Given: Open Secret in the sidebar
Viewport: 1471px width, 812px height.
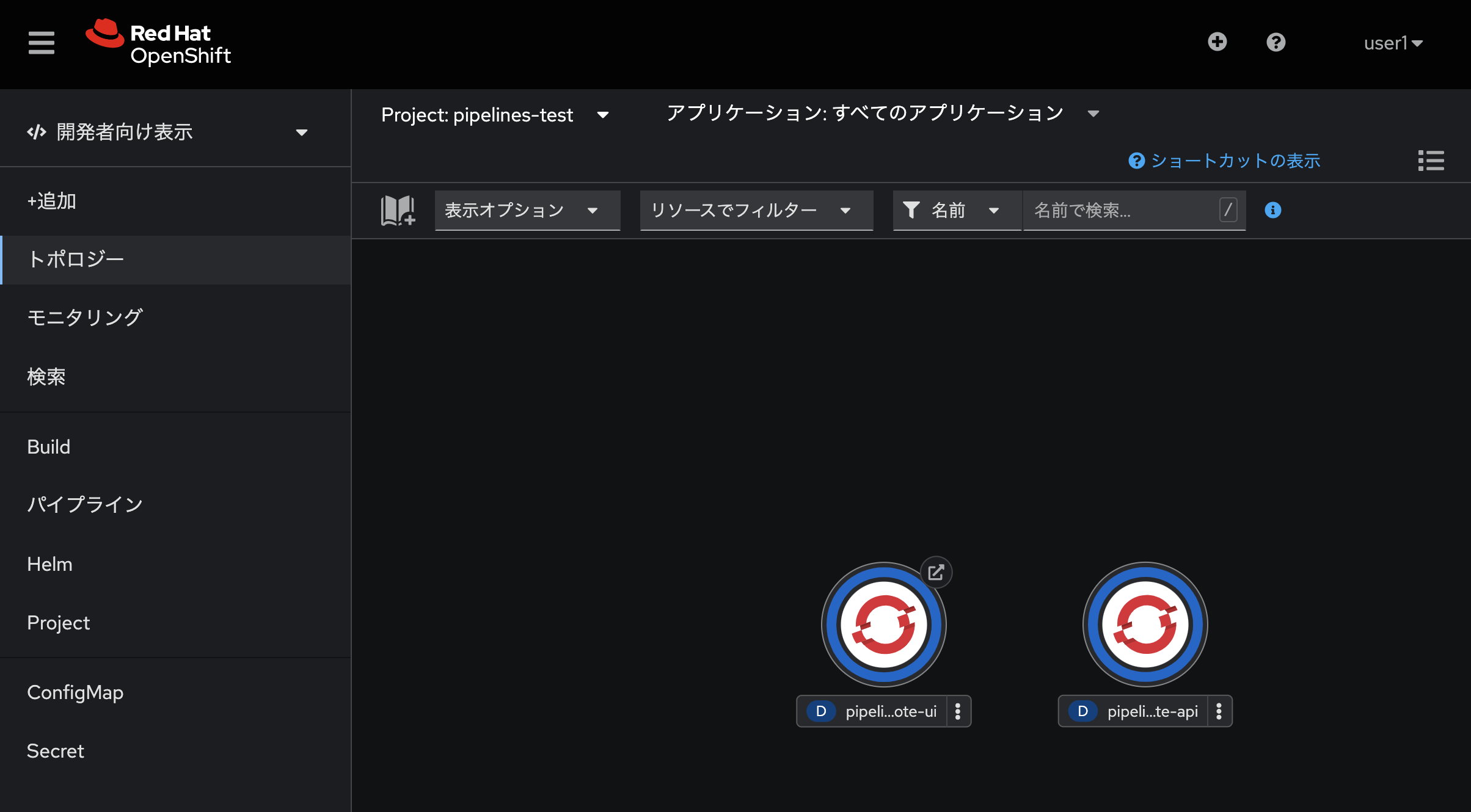Looking at the screenshot, I should point(175,751).
